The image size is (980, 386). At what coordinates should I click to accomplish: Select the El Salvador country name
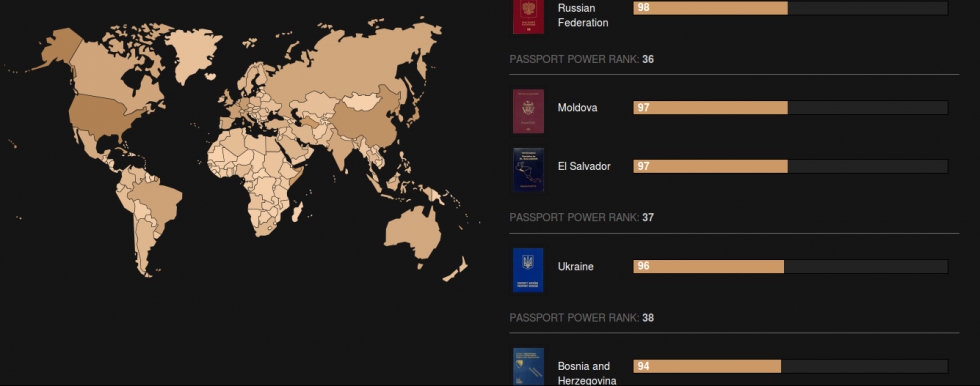tap(584, 166)
